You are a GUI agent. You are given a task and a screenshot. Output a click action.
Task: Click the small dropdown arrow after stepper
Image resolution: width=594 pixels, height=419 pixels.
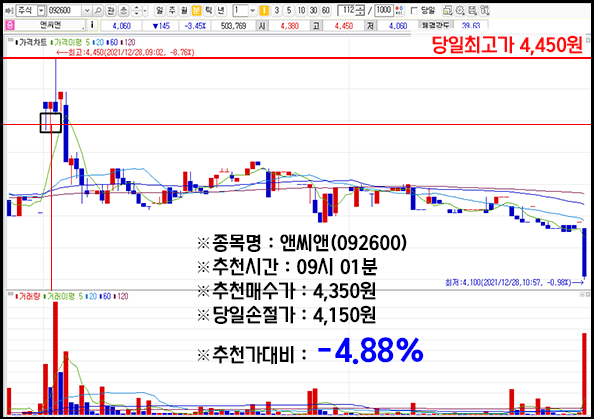[145, 11]
